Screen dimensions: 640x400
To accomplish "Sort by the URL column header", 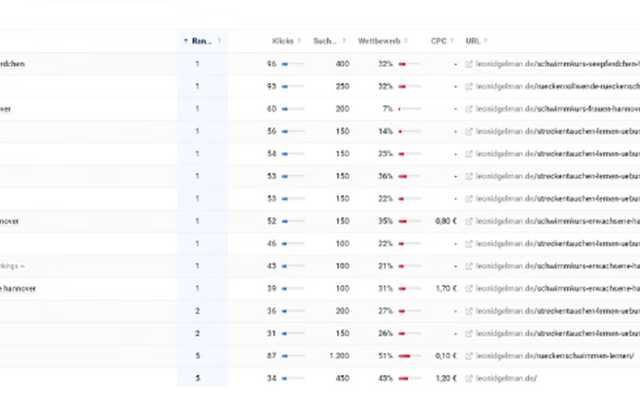I will pos(473,41).
